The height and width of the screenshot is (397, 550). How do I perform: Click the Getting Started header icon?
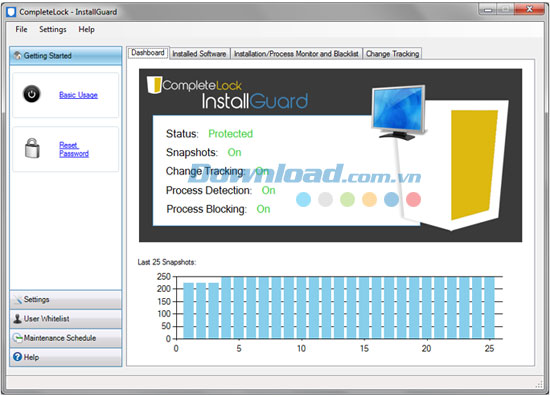pyautogui.click(x=17, y=55)
